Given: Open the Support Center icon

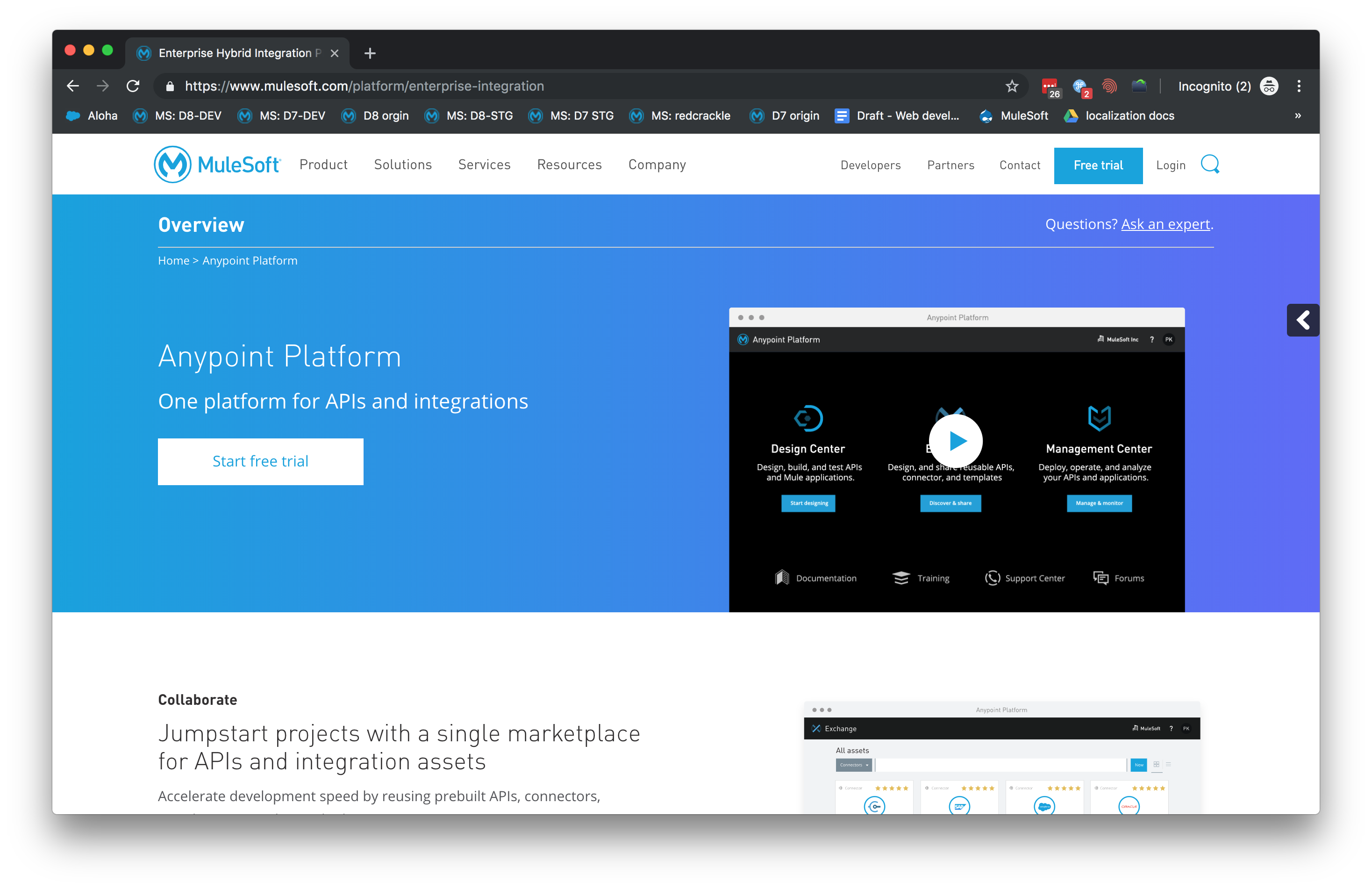Looking at the screenshot, I should [x=993, y=578].
